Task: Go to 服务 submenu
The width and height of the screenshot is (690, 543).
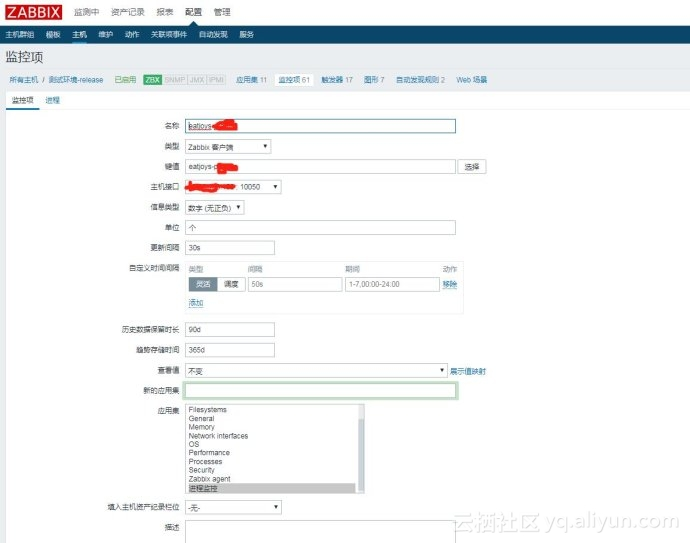Action: [246, 34]
